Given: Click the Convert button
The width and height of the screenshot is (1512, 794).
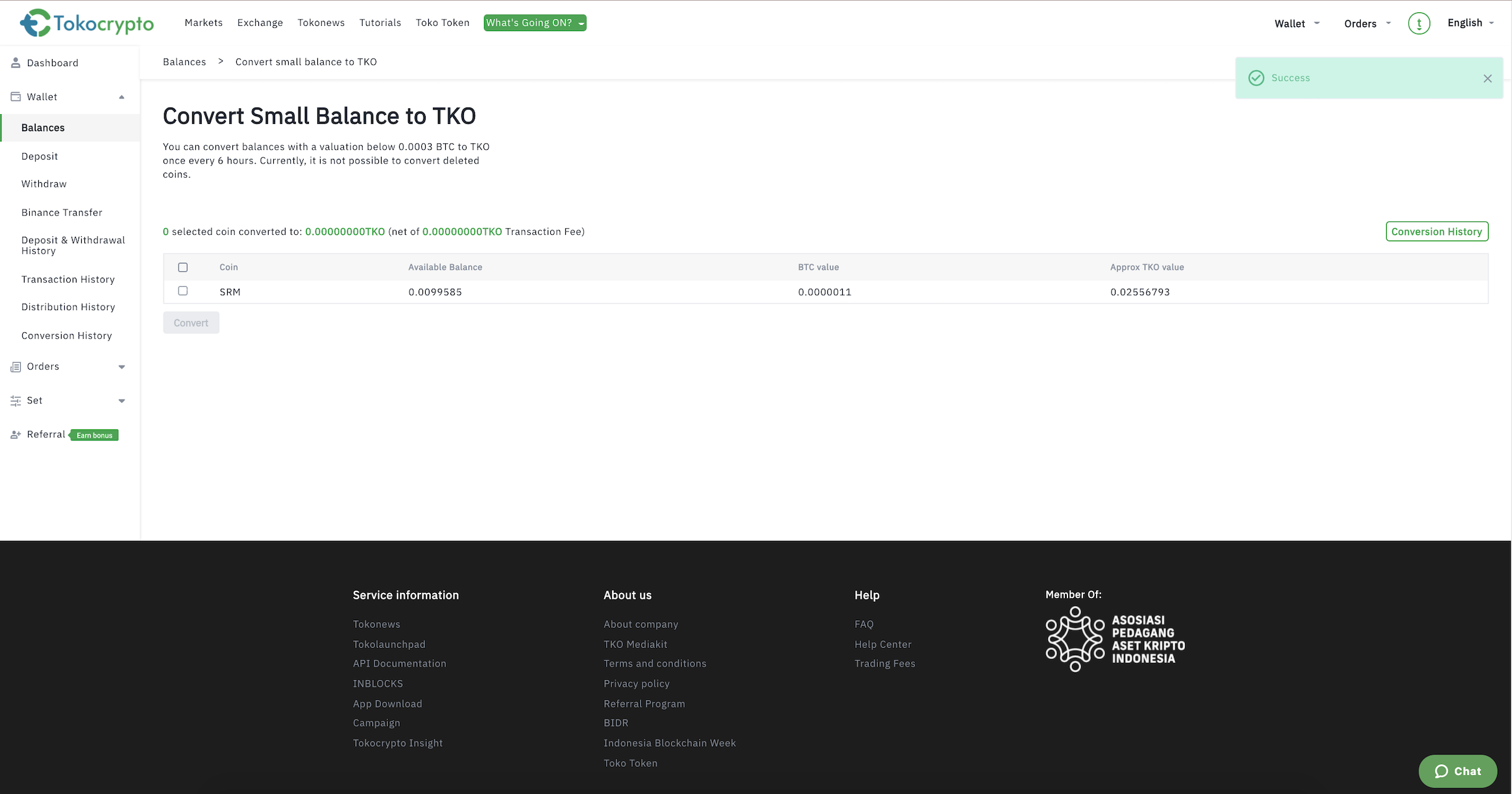Looking at the screenshot, I should pos(191,323).
